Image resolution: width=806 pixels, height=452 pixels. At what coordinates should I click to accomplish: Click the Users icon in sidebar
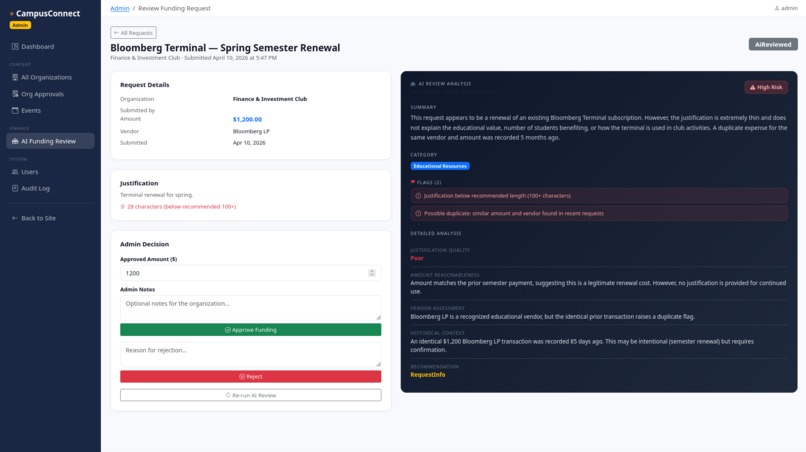point(15,172)
